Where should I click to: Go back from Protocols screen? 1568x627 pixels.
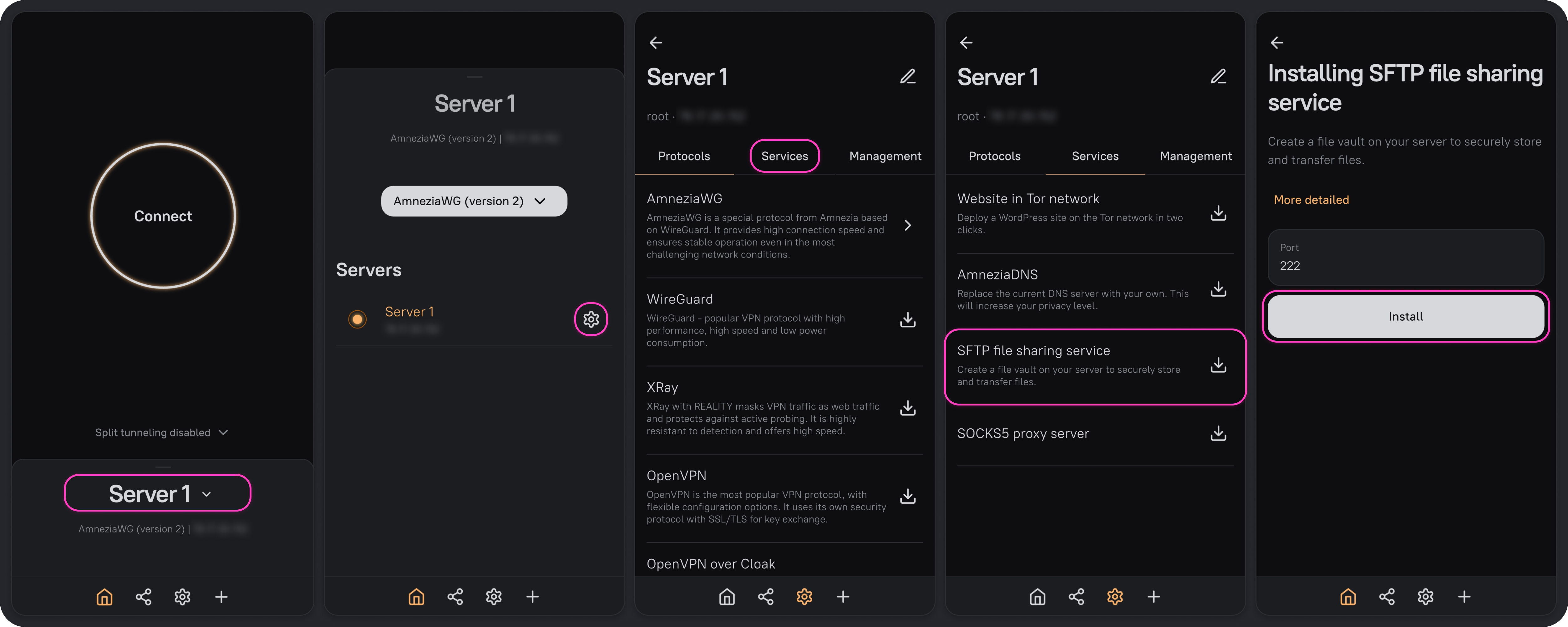[656, 43]
